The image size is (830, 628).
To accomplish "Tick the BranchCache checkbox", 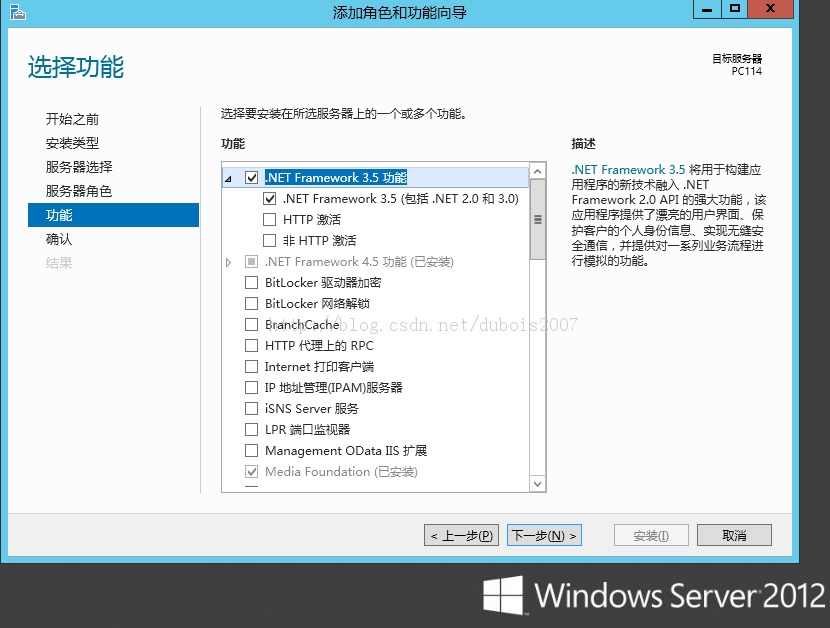I will tap(252, 325).
